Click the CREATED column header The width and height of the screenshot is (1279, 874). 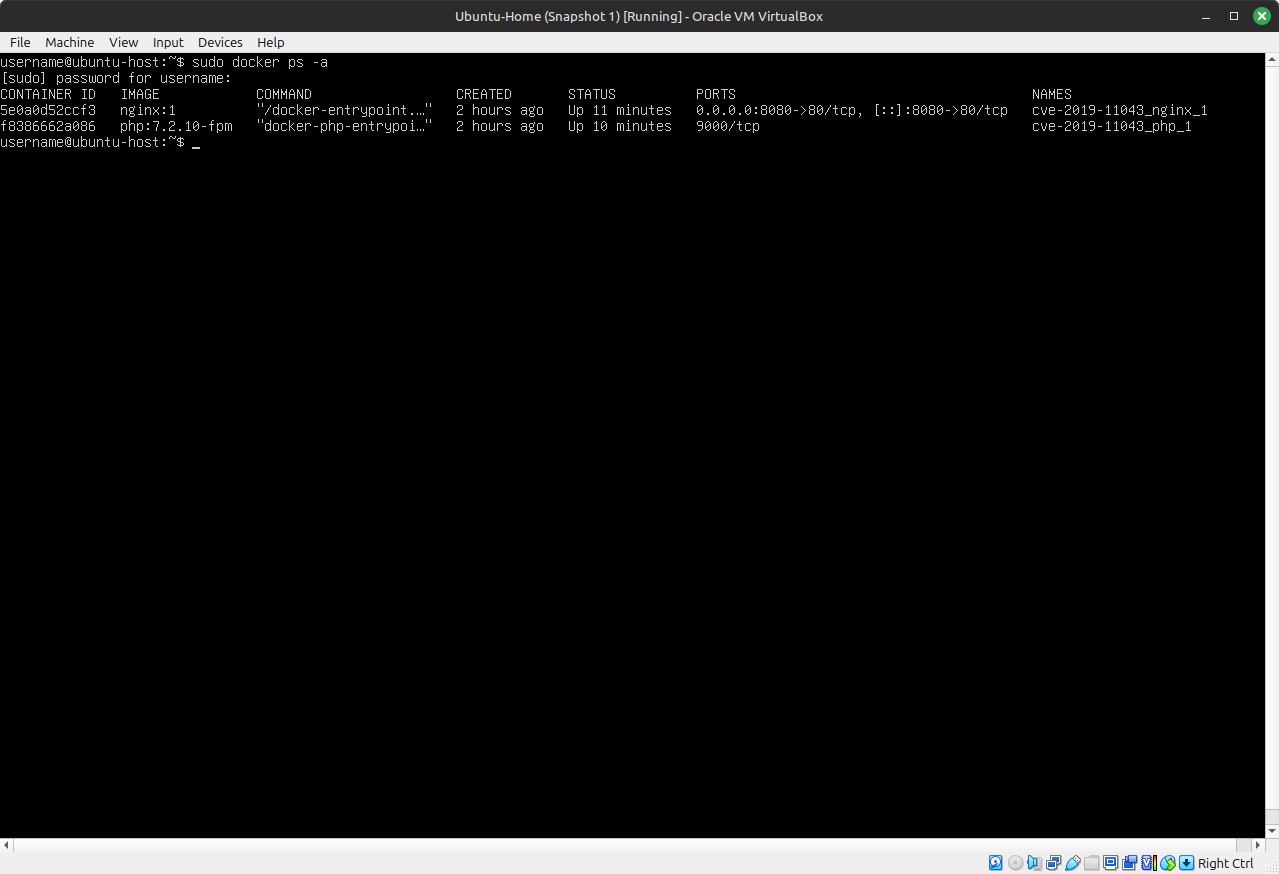(484, 94)
